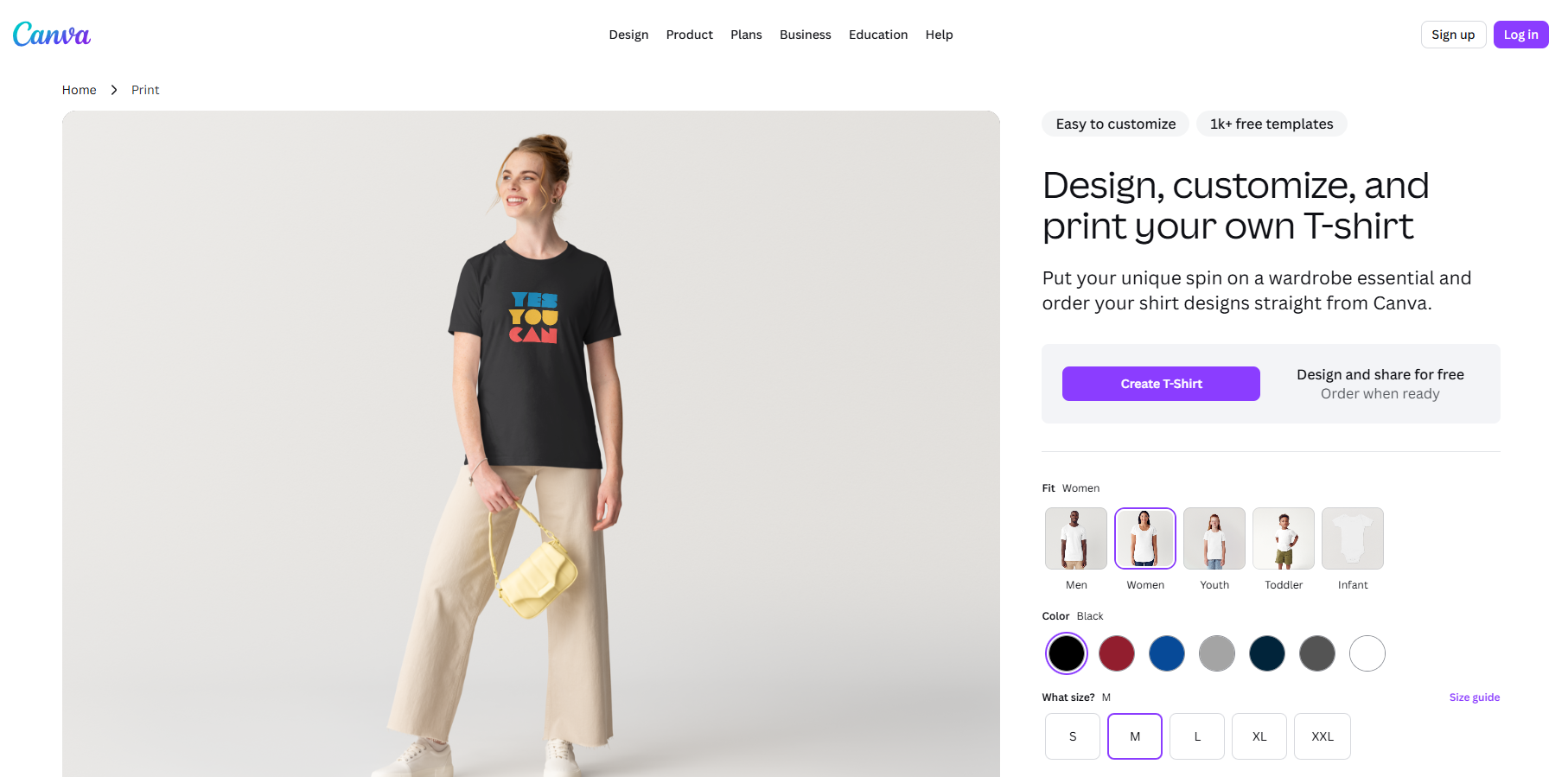Open the Education menu
The height and width of the screenshot is (777, 1568).
878,35
